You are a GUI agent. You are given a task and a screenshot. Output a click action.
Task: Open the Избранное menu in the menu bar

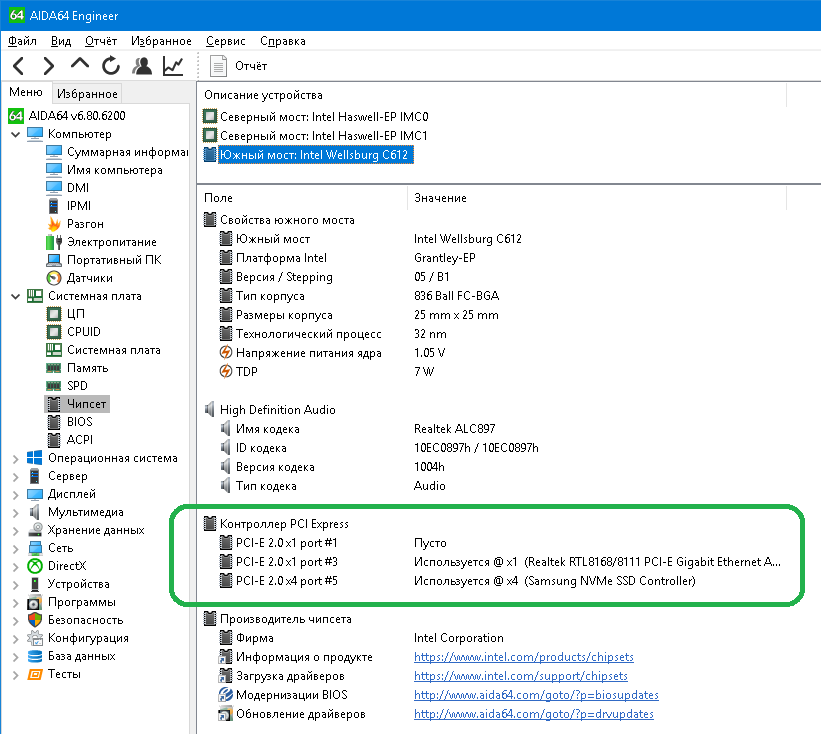[161, 41]
